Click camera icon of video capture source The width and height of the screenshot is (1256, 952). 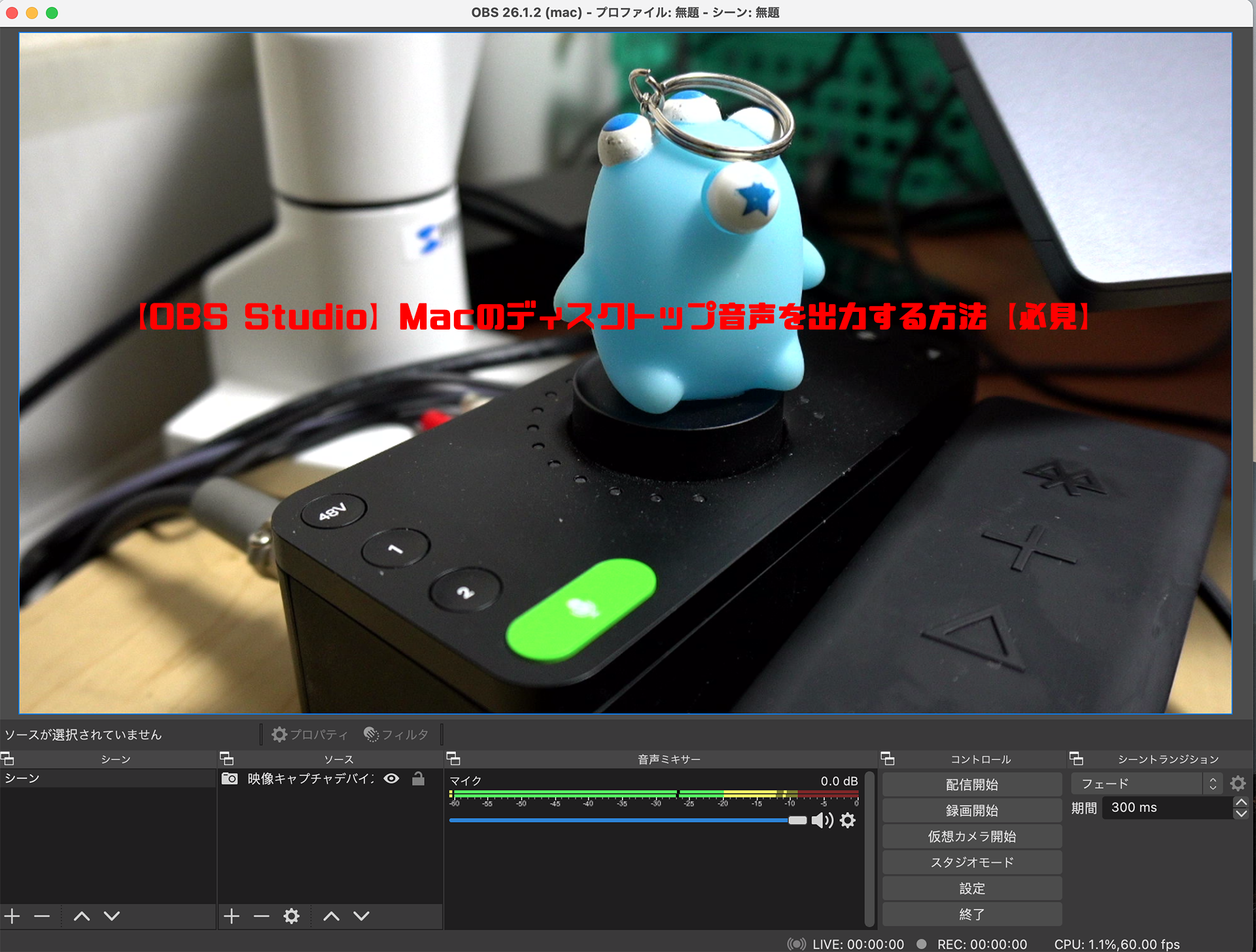[230, 779]
